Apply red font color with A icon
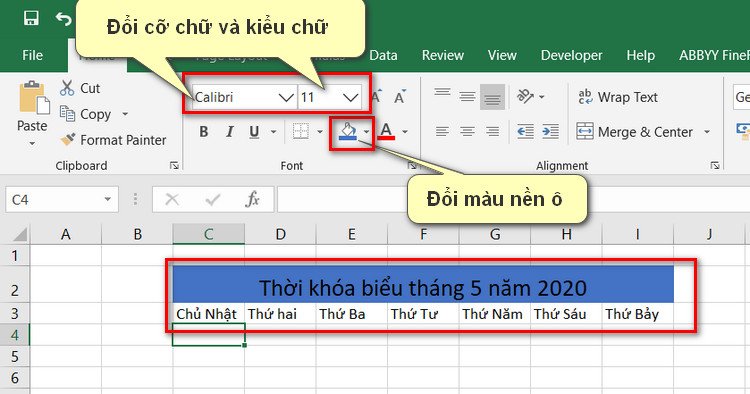Screen dimensions: 750x394 (386, 131)
